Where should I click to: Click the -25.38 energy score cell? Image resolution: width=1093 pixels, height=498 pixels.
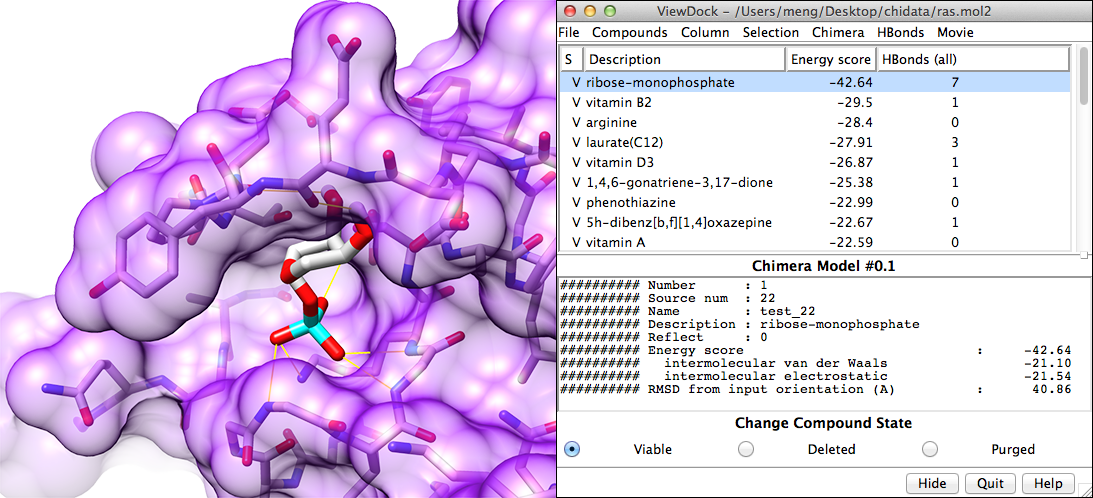pos(853,183)
